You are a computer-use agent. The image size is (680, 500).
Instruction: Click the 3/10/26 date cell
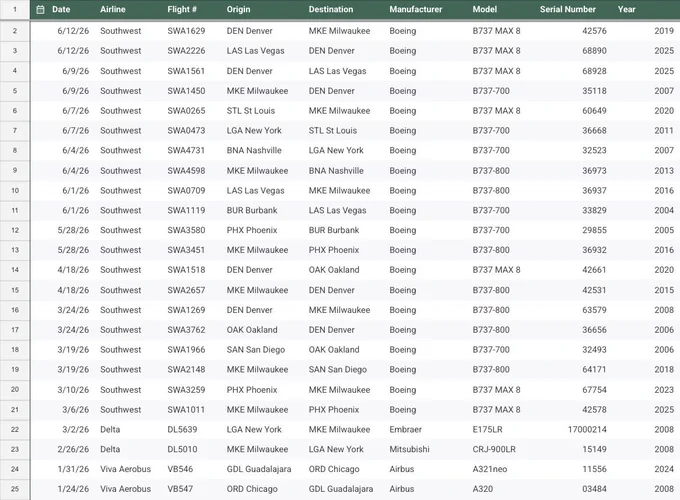(x=73, y=389)
